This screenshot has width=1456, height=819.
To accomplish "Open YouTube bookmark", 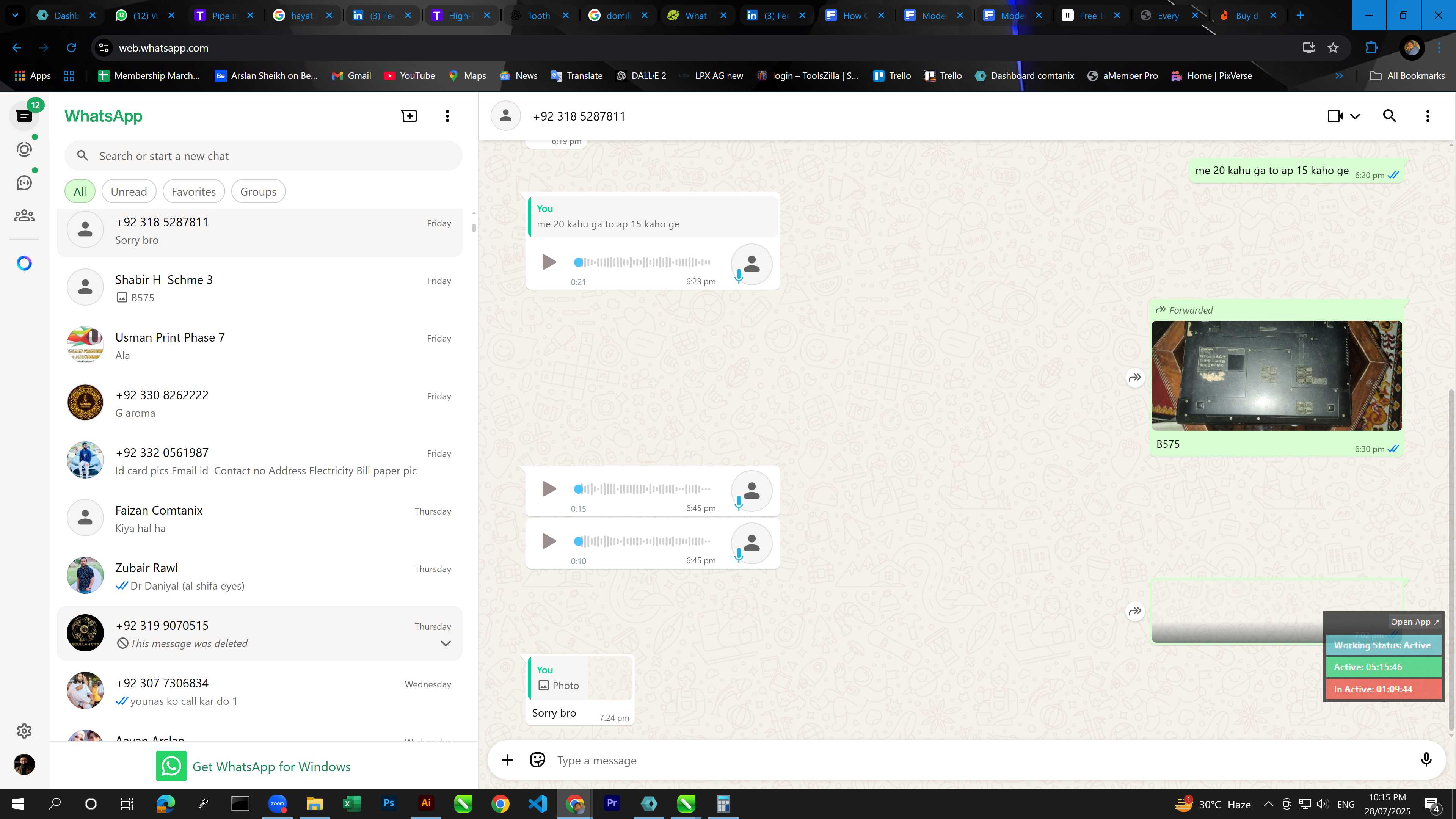I will pyautogui.click(x=409, y=76).
